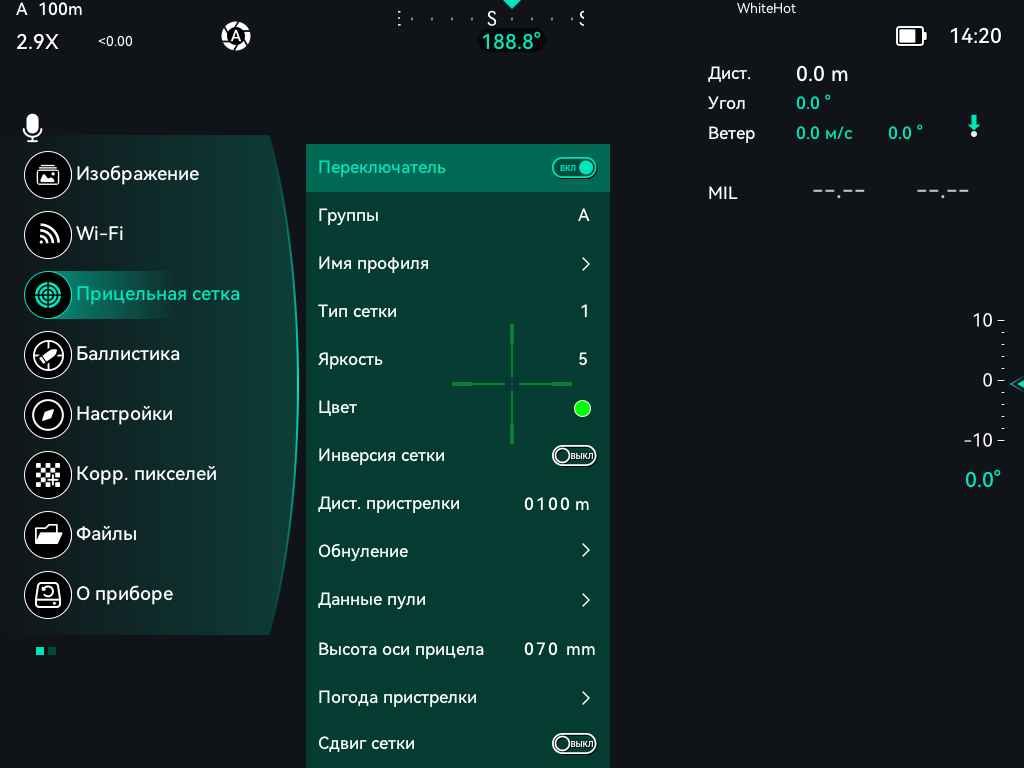The height and width of the screenshot is (768, 1024).
Task: Click the WhiteHot palette label
Action: pos(766,8)
